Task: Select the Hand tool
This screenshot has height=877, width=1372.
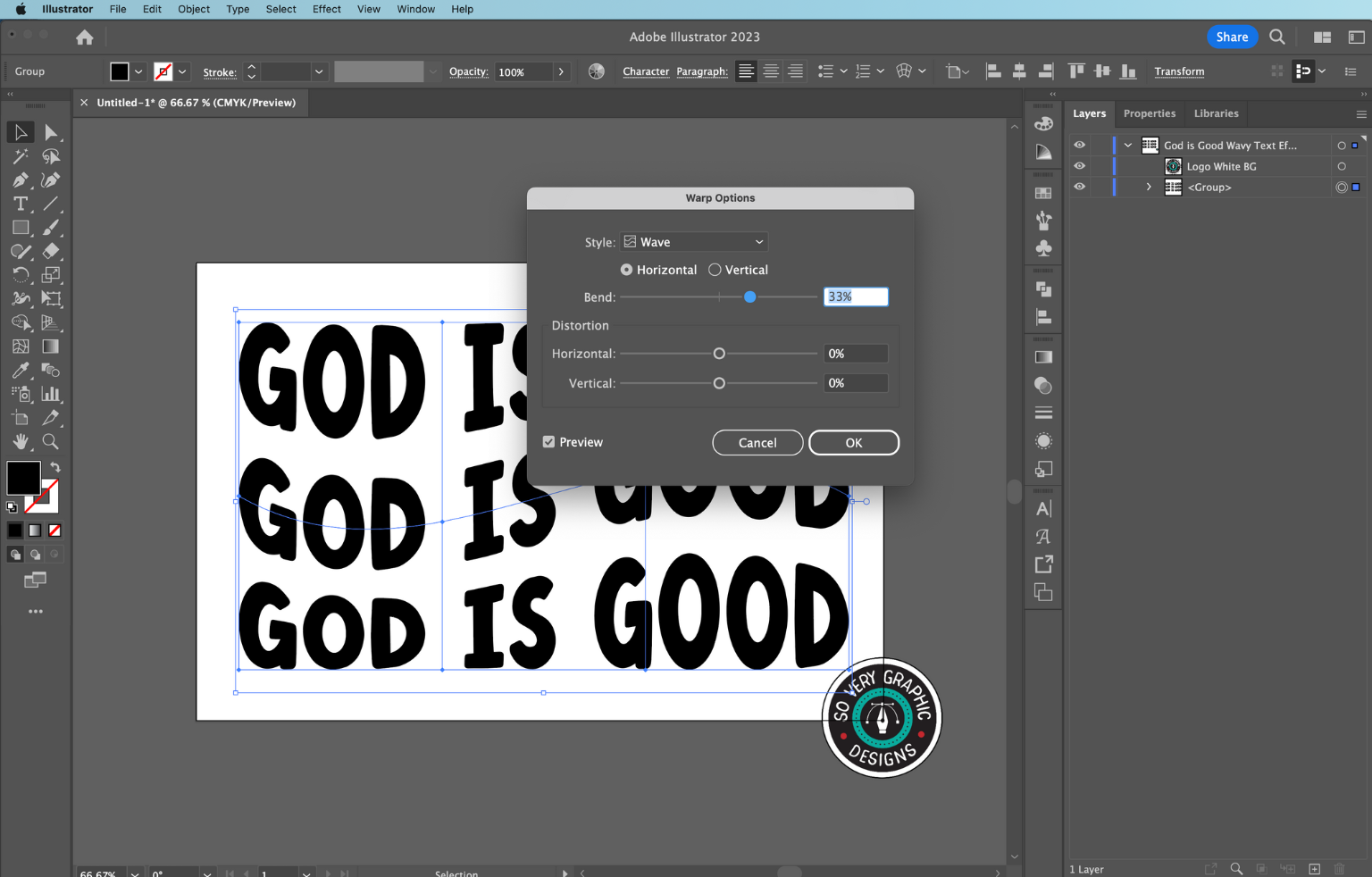Action: (20, 442)
